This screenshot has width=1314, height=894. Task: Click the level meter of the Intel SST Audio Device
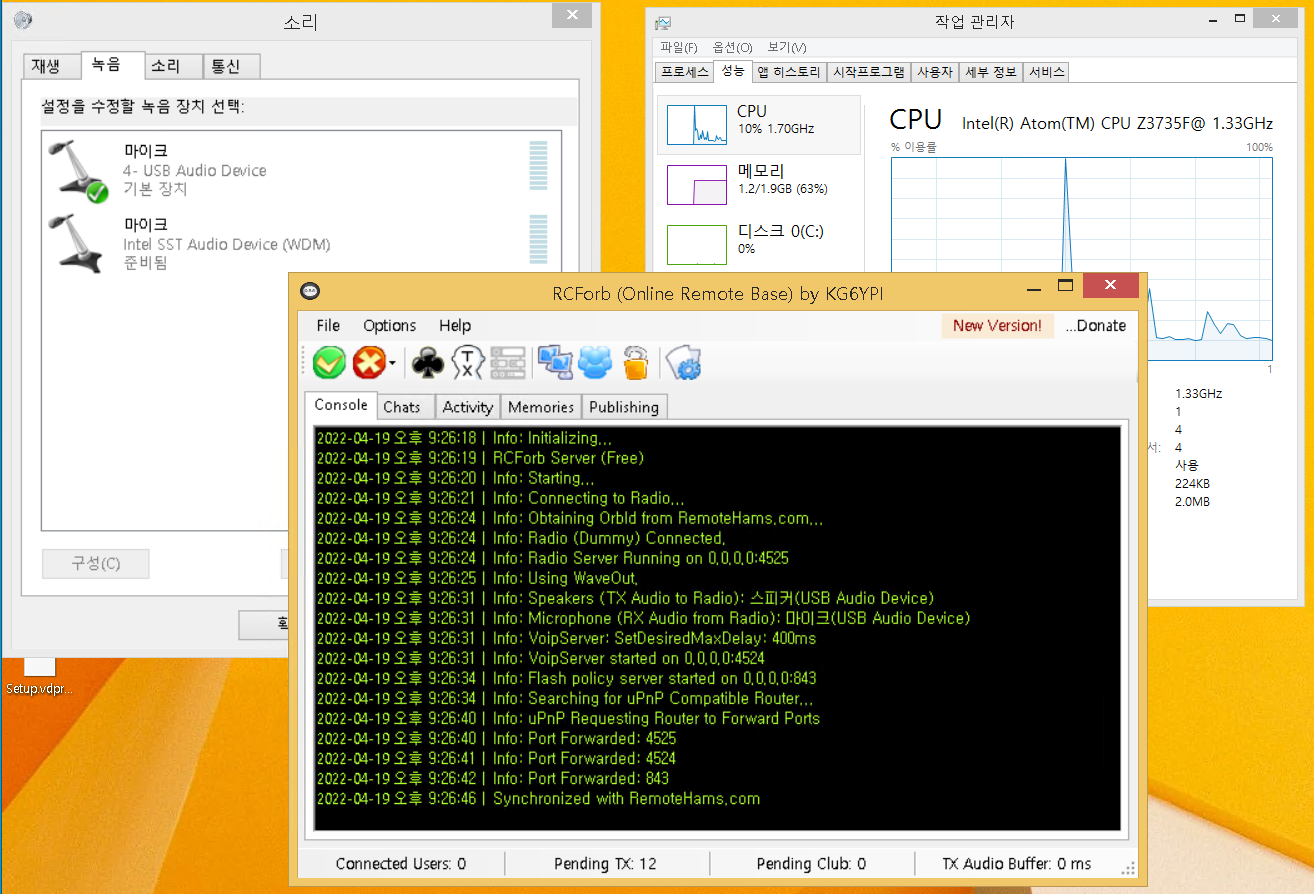pos(538,238)
